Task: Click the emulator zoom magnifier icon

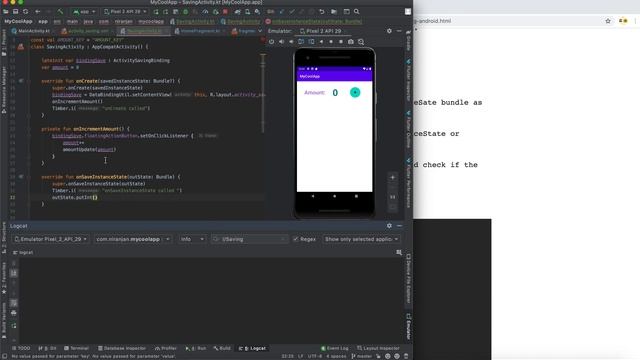Action: 361,41
